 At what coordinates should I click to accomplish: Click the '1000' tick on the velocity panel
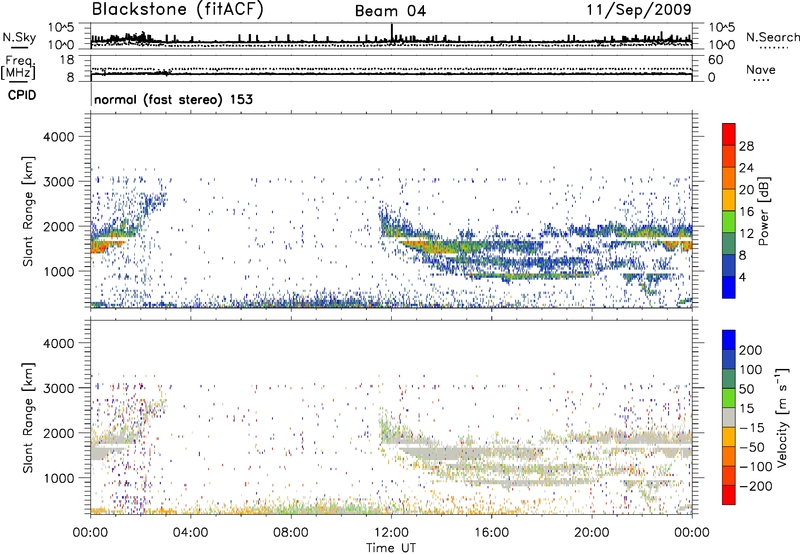pos(59,478)
